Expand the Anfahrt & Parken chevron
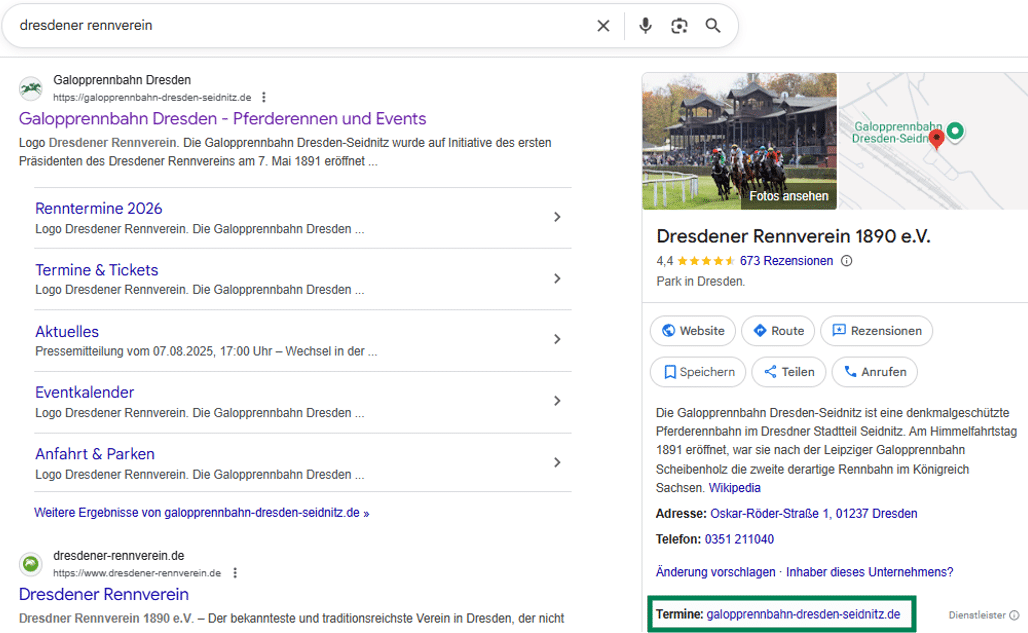This screenshot has height=633, width=1028. [x=557, y=462]
